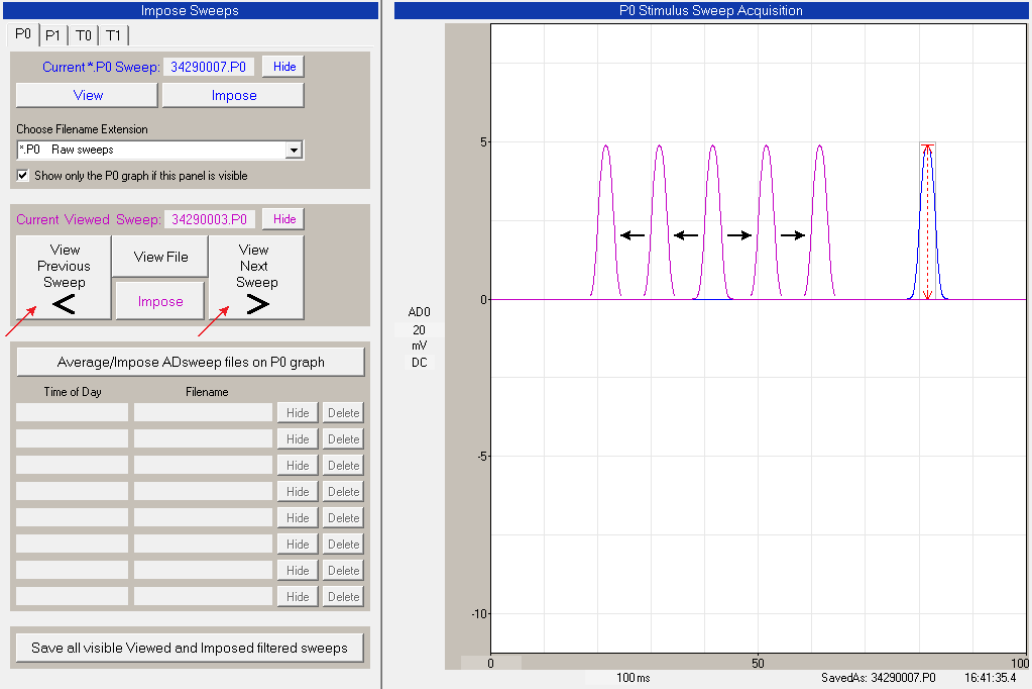Switch to the T0 tab
Image resolution: width=1032 pixels, height=689 pixels.
click(x=83, y=35)
